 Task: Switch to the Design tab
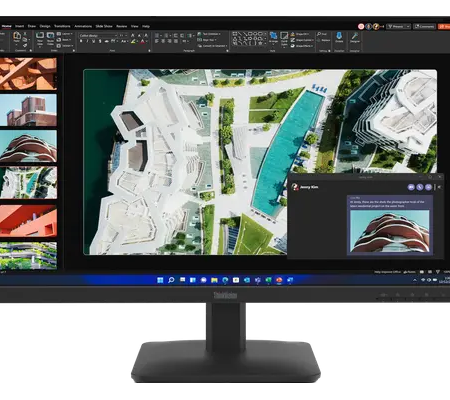tap(45, 26)
